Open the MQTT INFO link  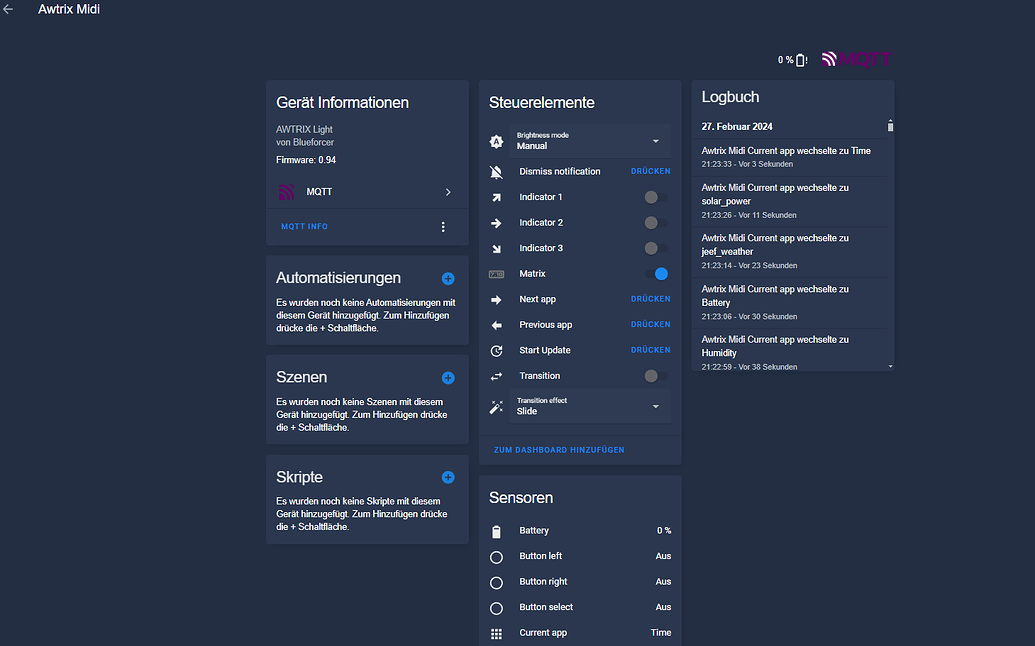pyautogui.click(x=304, y=226)
